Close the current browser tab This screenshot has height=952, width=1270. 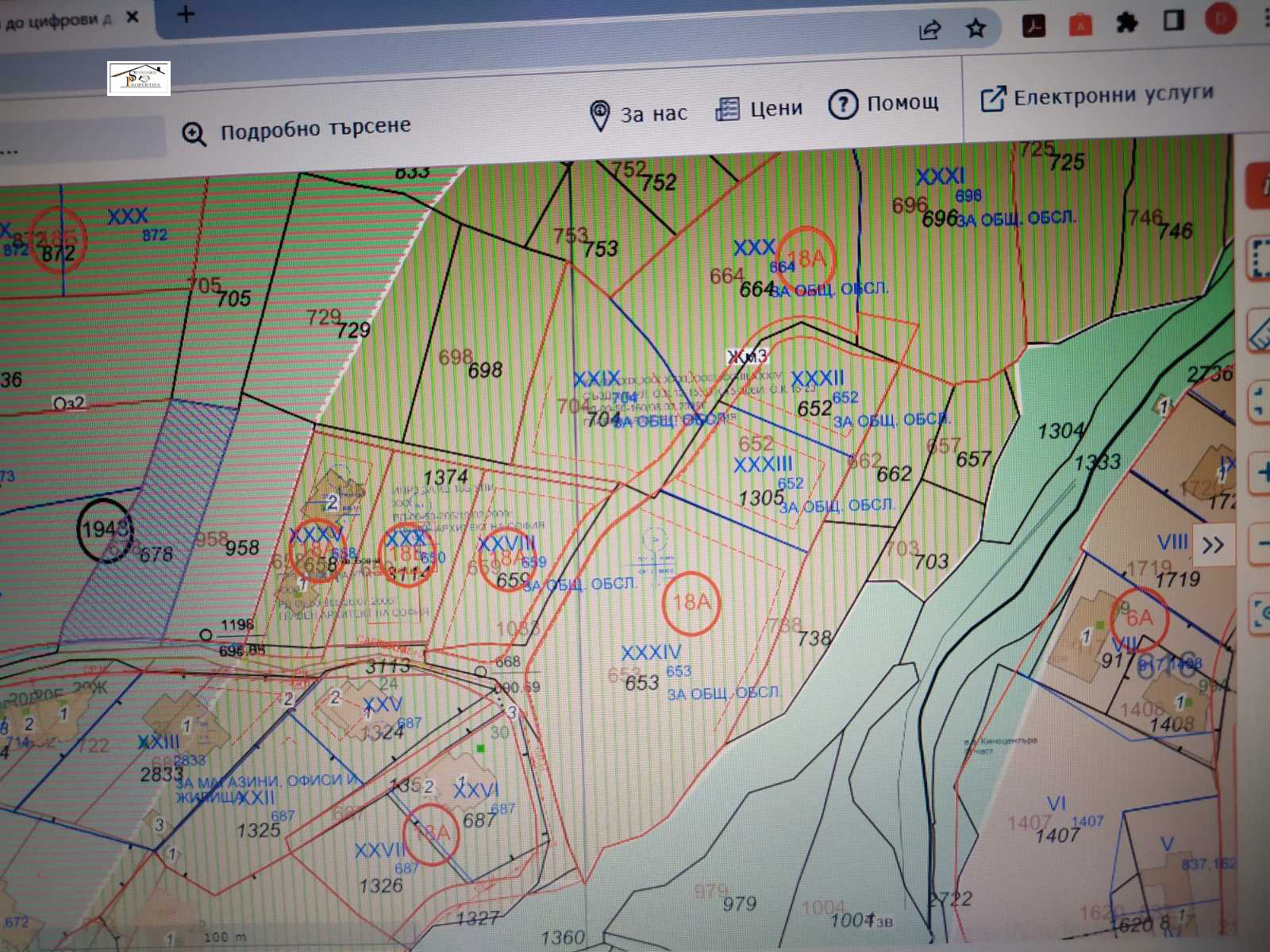coord(133,17)
